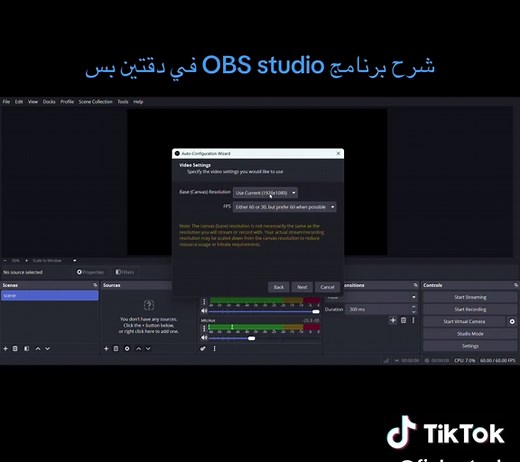Zoom in the preview with plus icon
The width and height of the screenshot is (520, 462).
[26, 260]
